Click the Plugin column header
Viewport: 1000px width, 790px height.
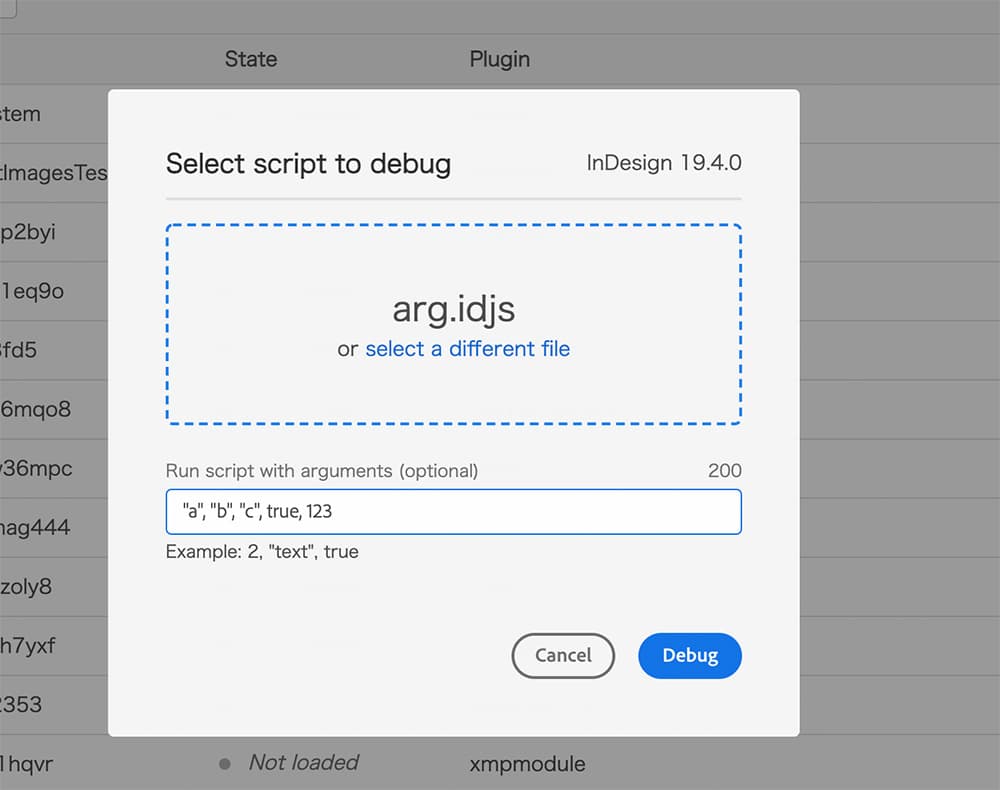499,59
